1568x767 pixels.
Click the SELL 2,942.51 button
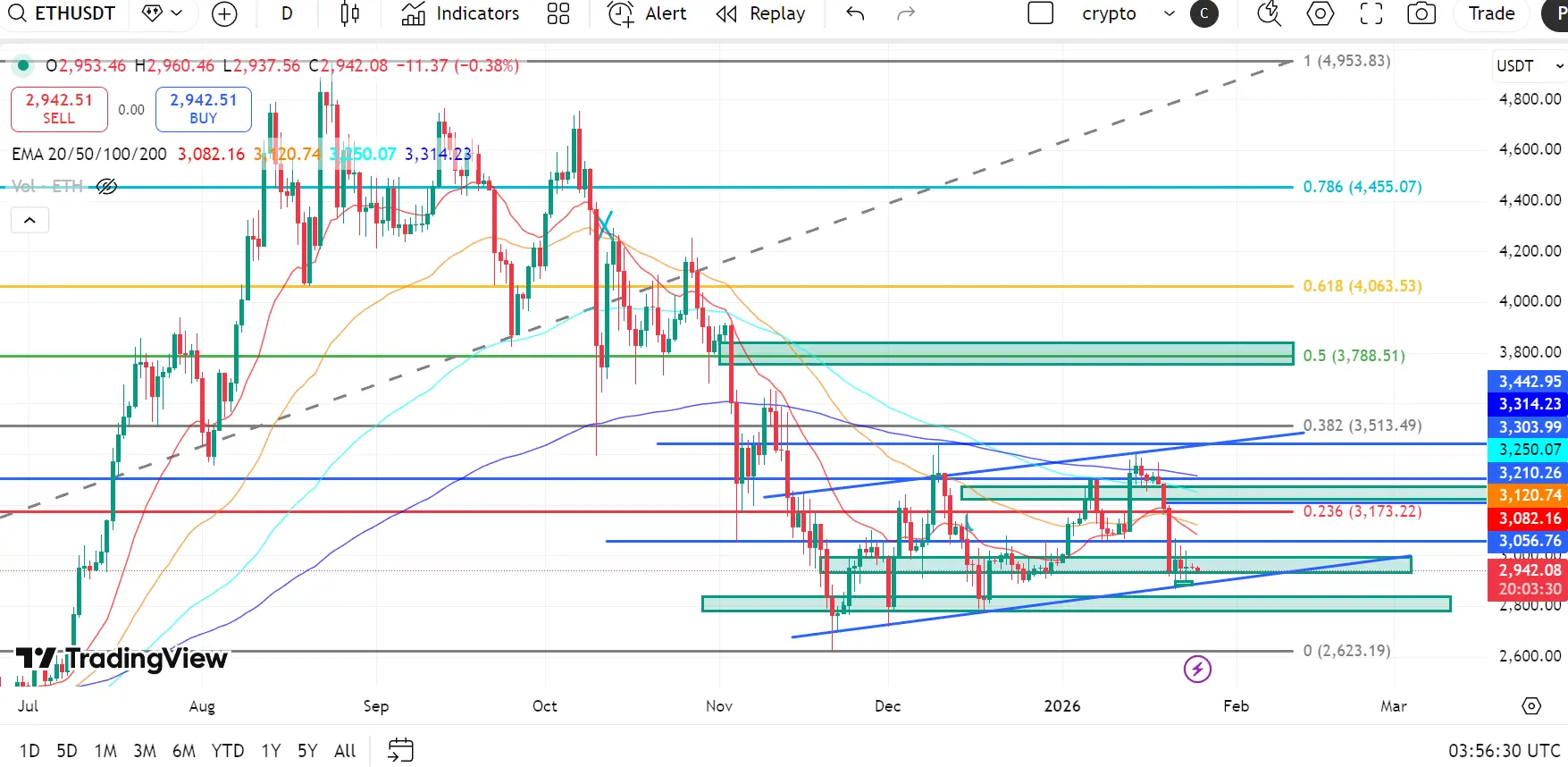click(59, 109)
